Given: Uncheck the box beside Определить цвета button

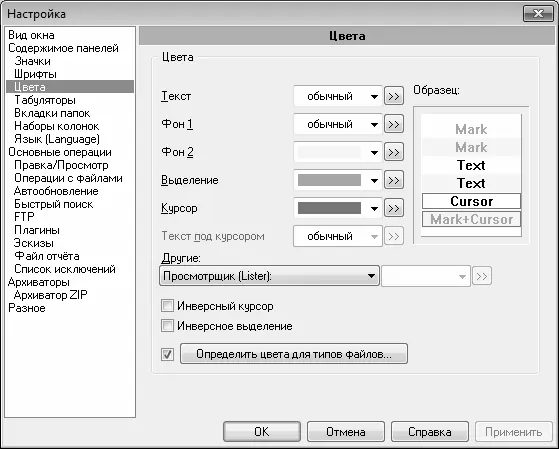Looking at the screenshot, I should point(167,354).
